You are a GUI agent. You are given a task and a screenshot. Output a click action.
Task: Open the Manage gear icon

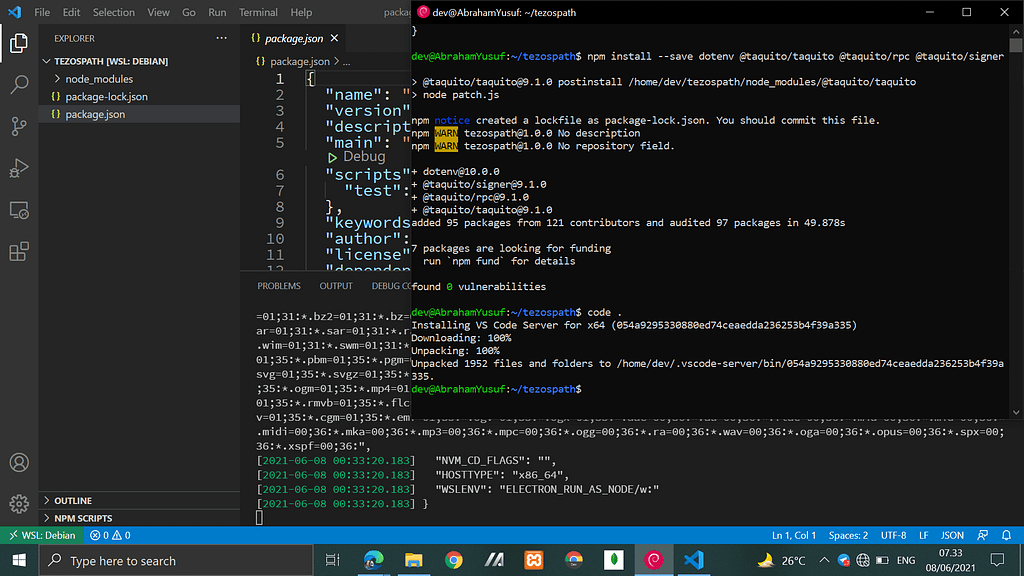tap(19, 504)
